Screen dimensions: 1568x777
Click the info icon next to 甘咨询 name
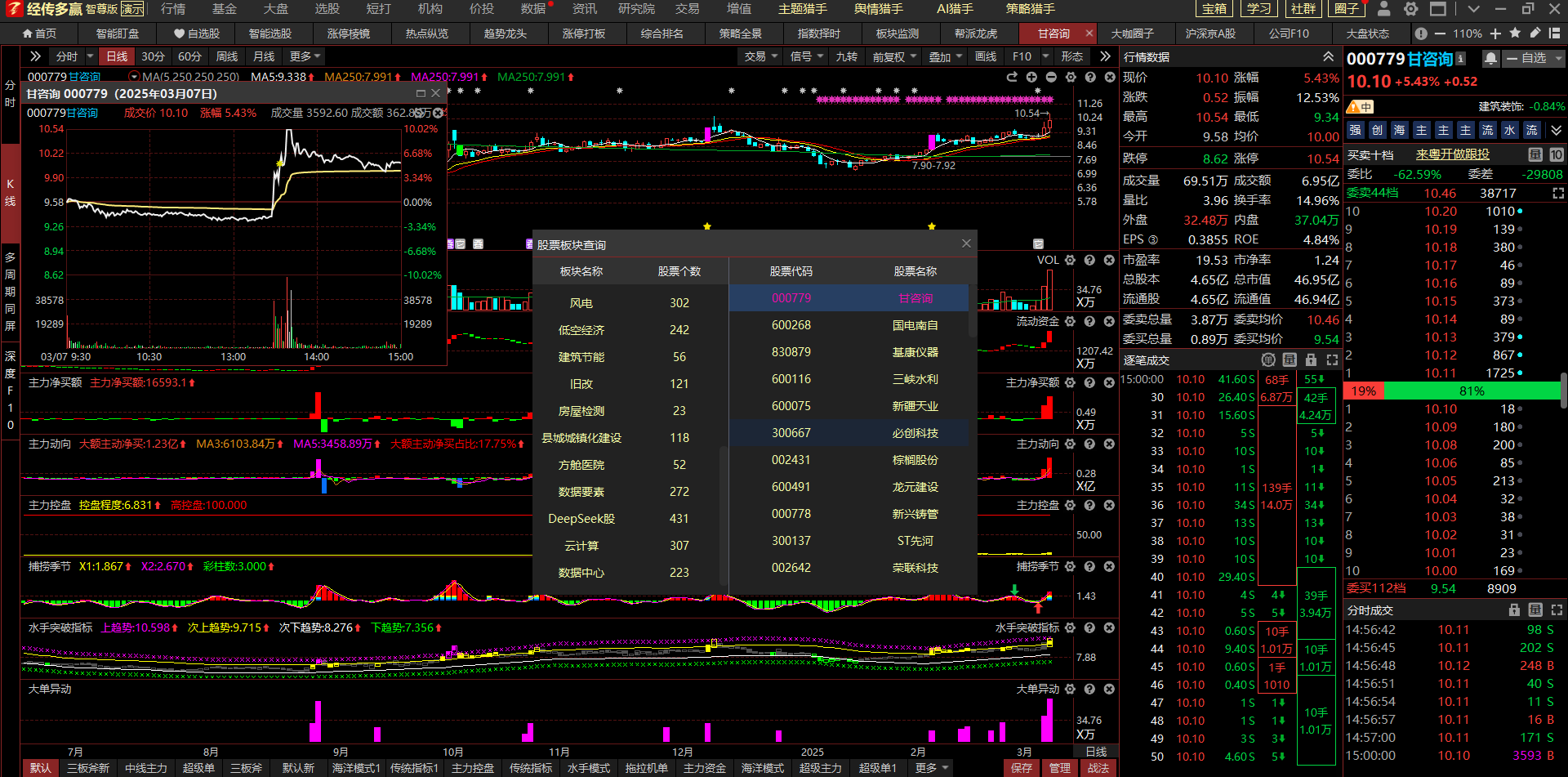pos(1461,59)
